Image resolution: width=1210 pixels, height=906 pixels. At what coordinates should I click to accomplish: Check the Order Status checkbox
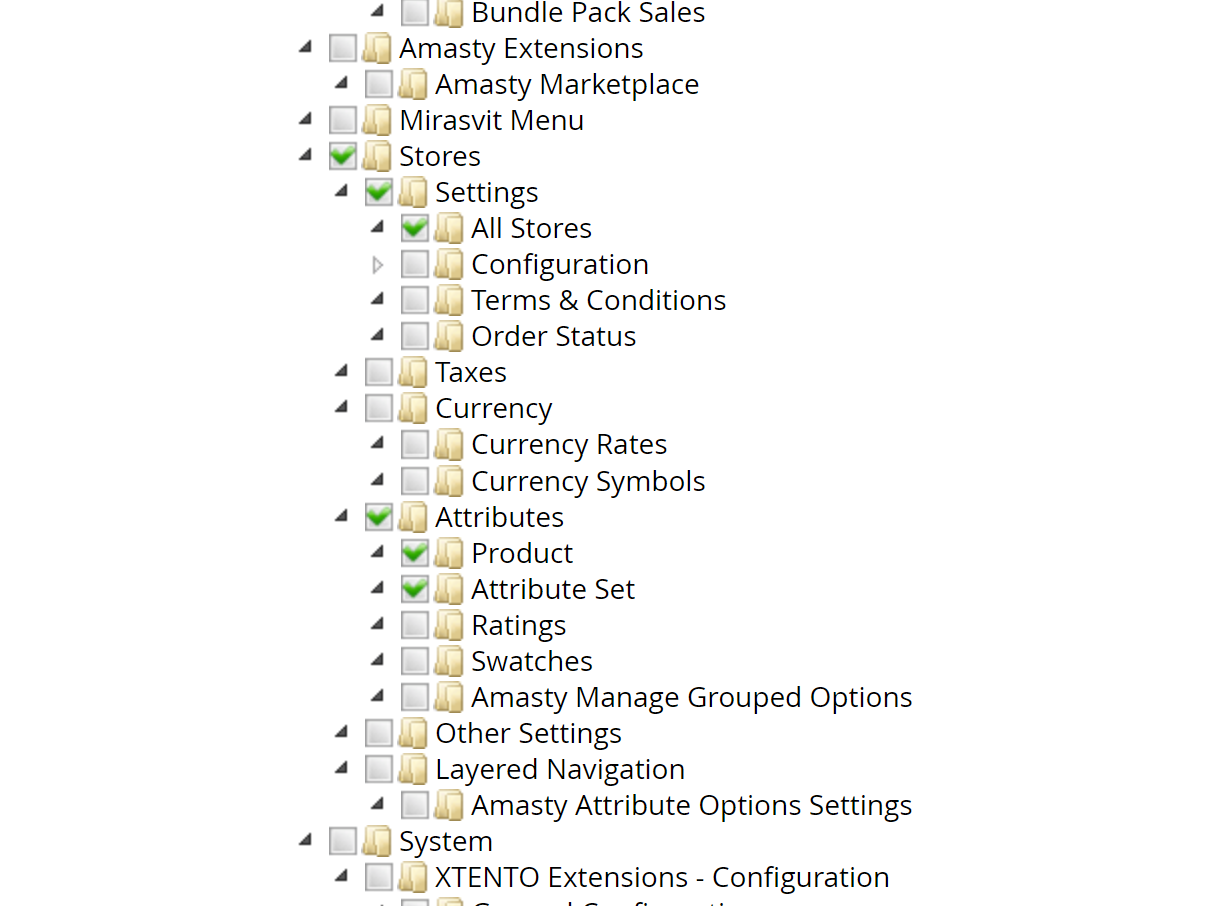(415, 336)
